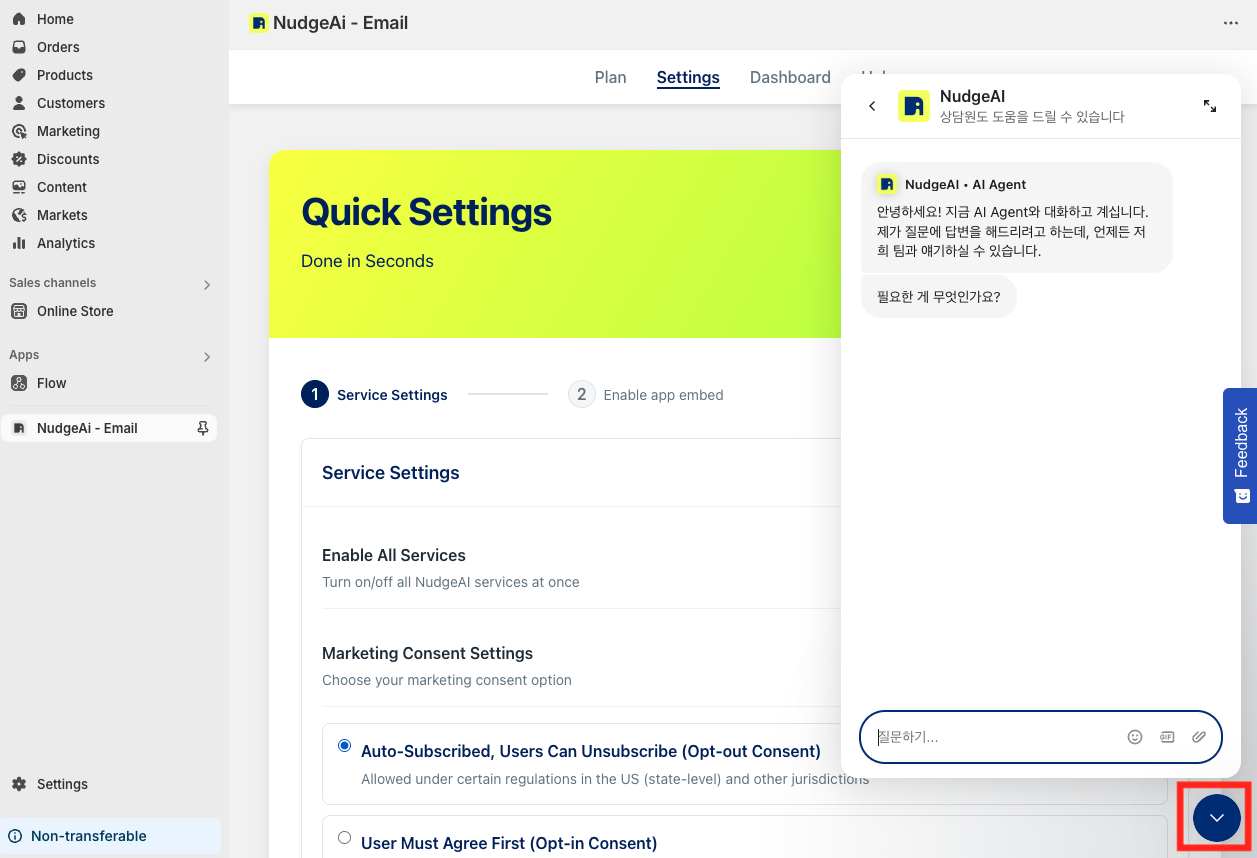Click the Online Store icon
The width and height of the screenshot is (1257, 858).
pos(19,311)
